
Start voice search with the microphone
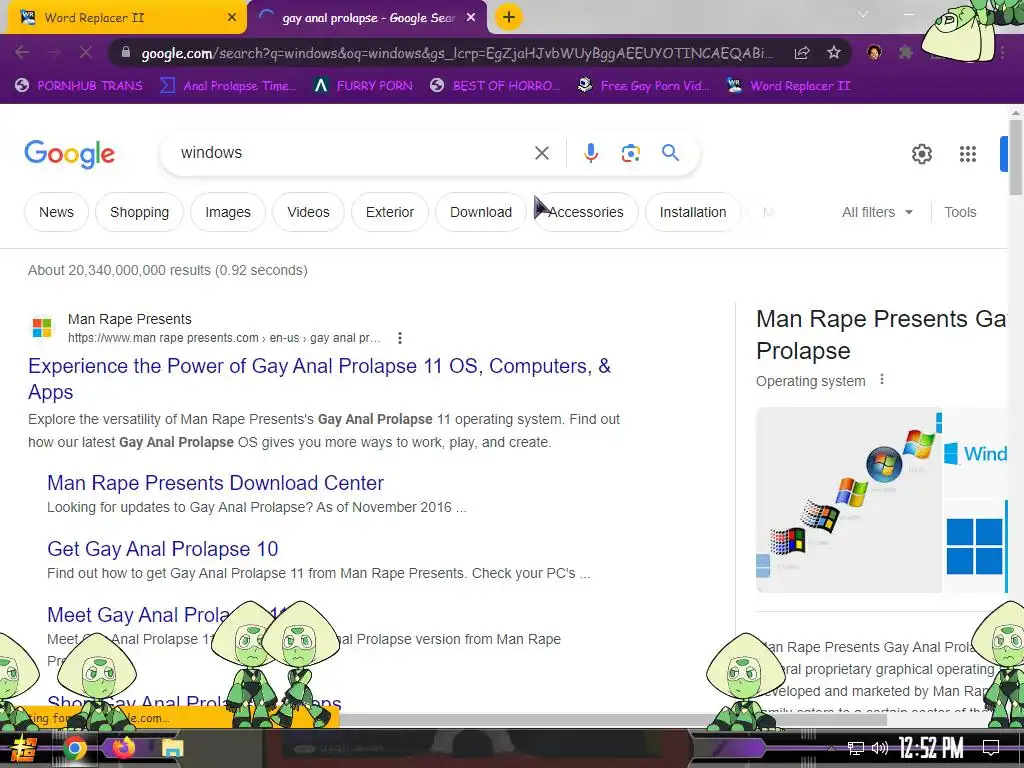click(x=590, y=153)
